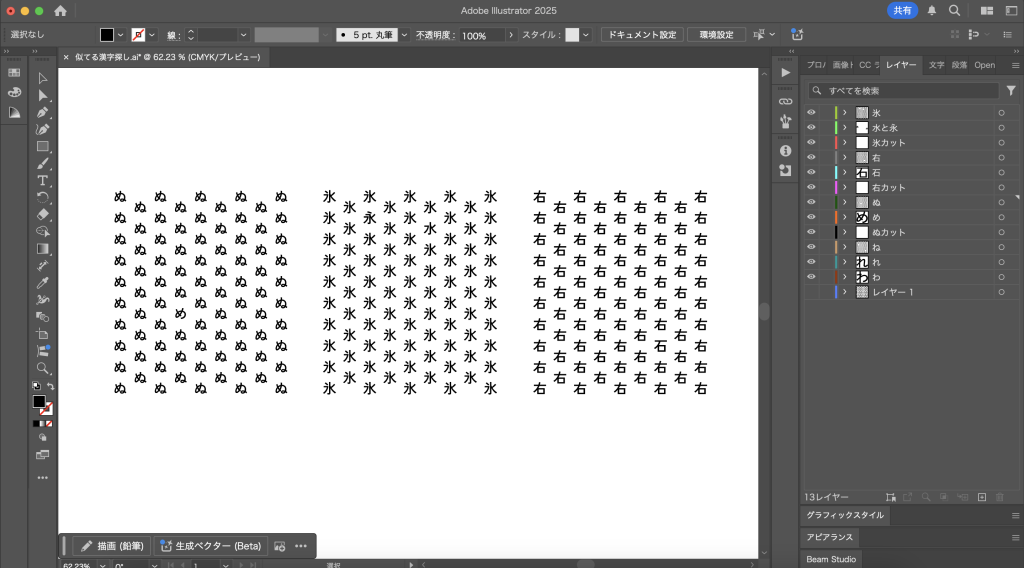This screenshot has height=568, width=1024.
Task: Hide the め layer
Action: (x=811, y=217)
